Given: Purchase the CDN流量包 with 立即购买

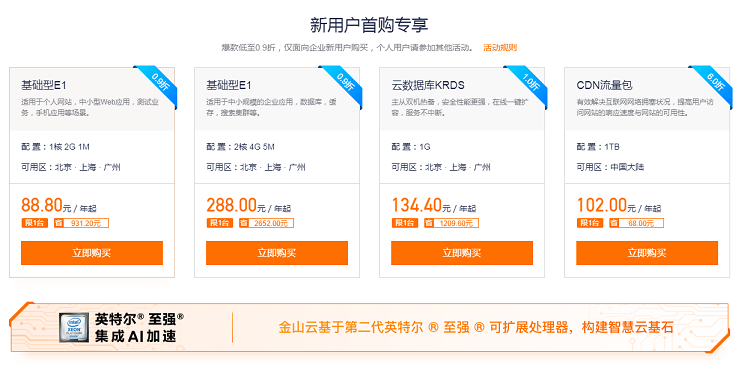Looking at the screenshot, I should [x=647, y=253].
